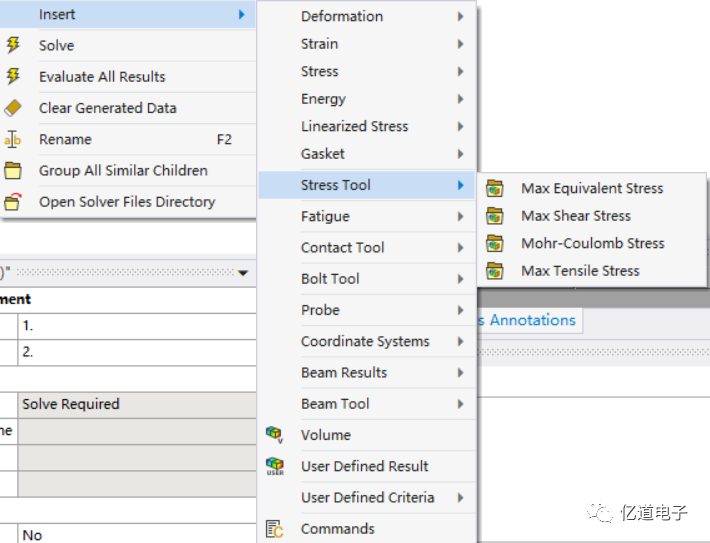Insert Max Equivalent Stress tool

[x=592, y=188]
